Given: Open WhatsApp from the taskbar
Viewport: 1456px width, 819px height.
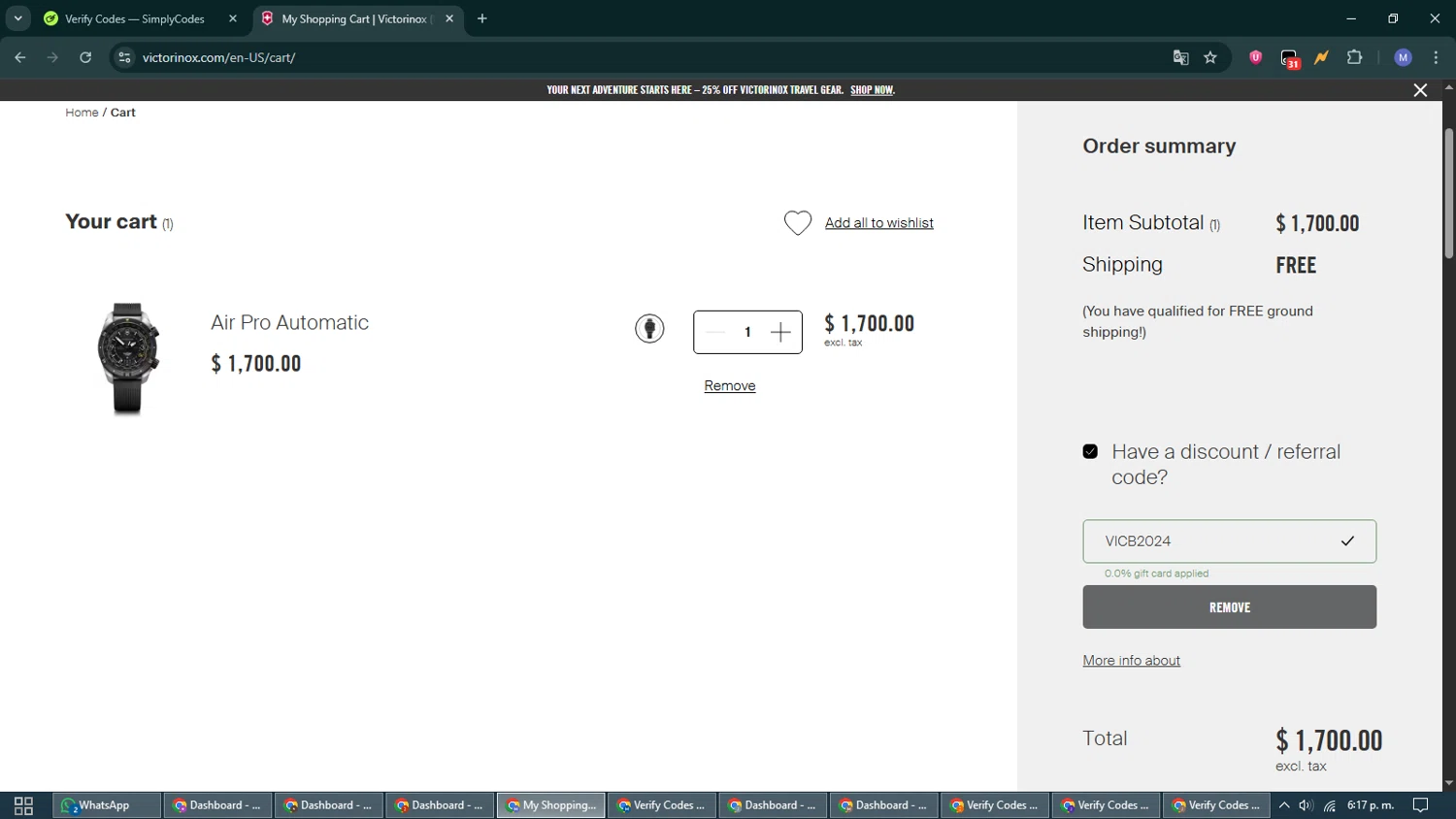Looking at the screenshot, I should click(x=106, y=805).
